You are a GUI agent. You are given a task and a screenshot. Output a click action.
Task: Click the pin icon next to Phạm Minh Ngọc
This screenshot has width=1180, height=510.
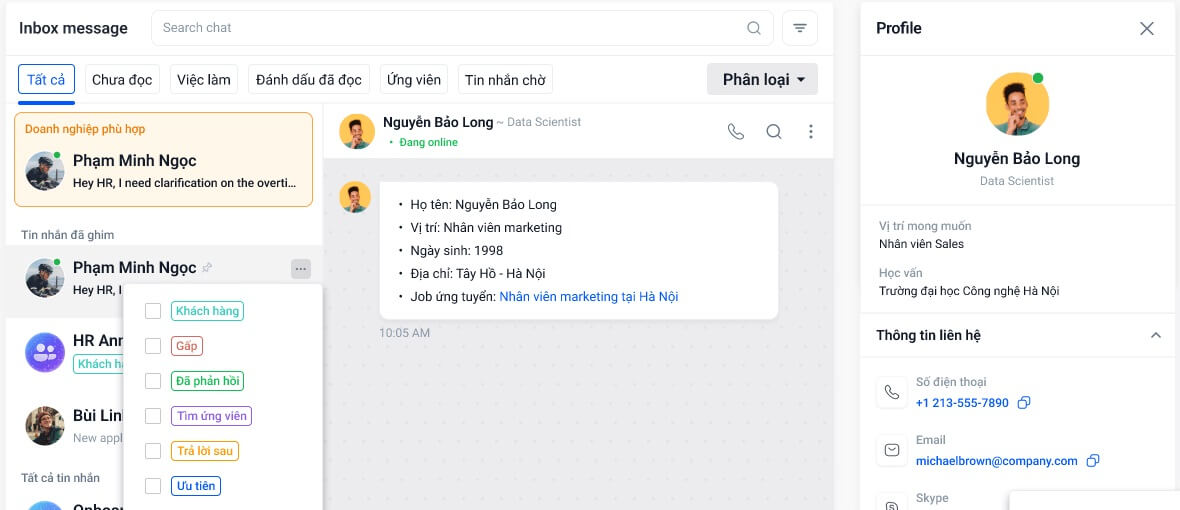208,268
